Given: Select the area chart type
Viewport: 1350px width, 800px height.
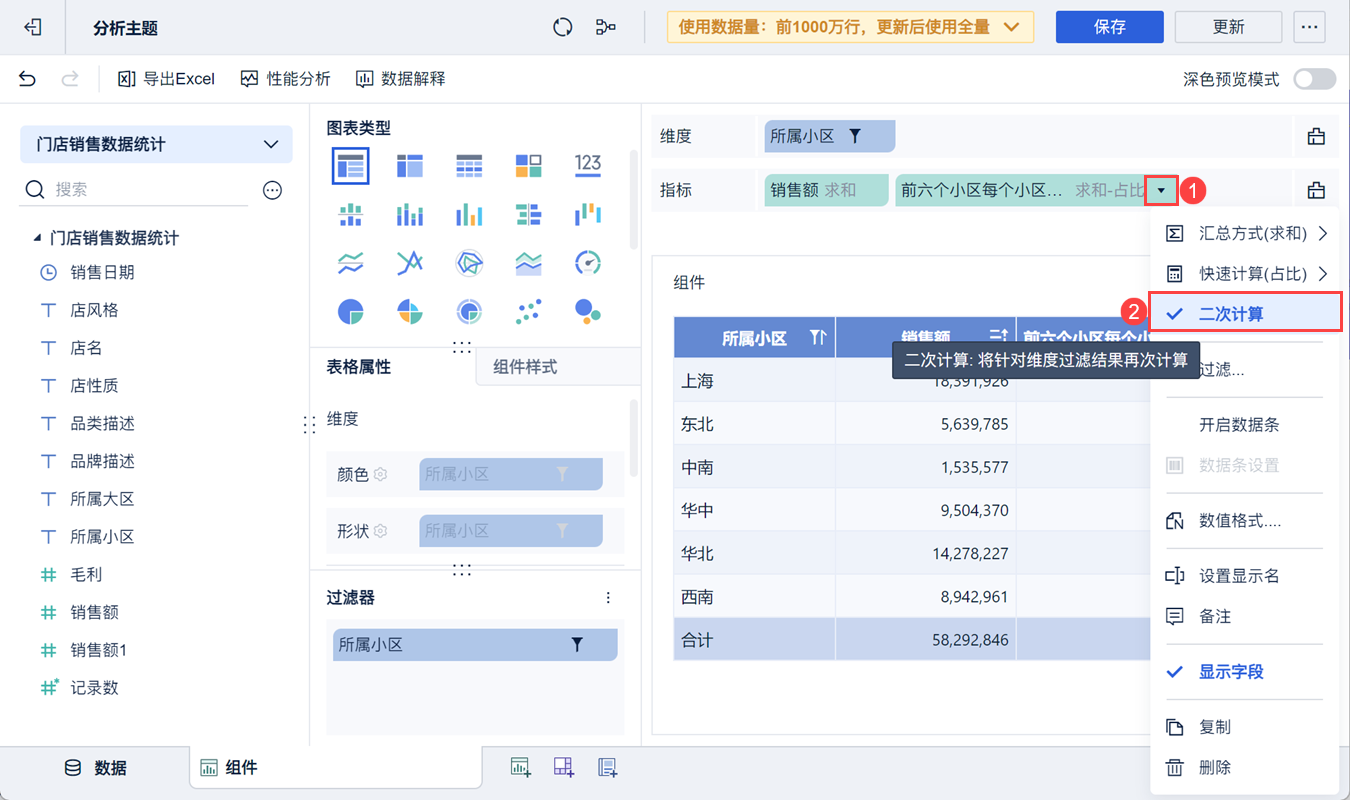Looking at the screenshot, I should [x=528, y=263].
